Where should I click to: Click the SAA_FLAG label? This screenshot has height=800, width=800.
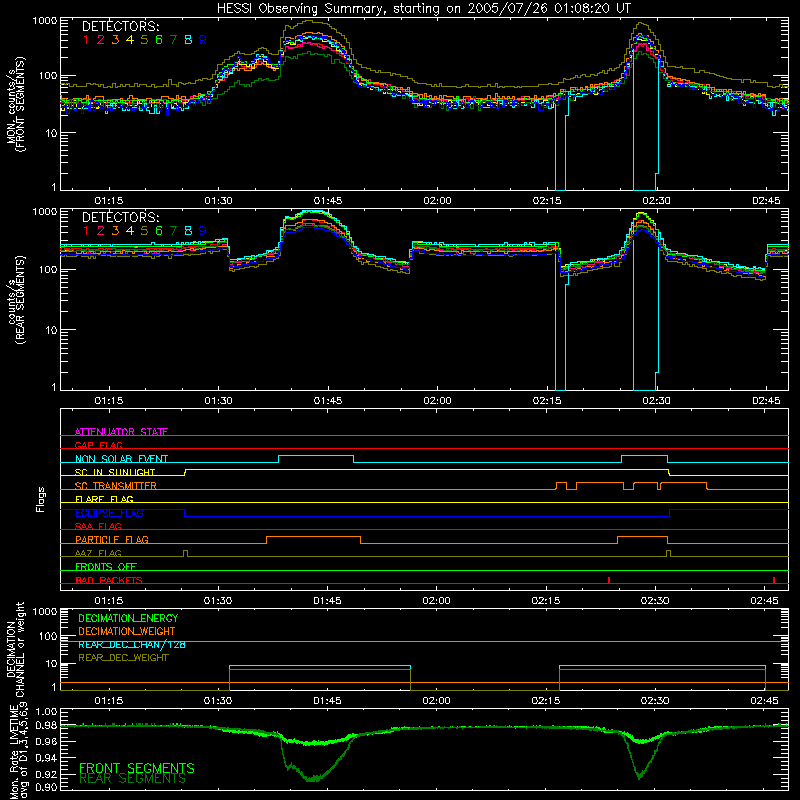pos(98,526)
